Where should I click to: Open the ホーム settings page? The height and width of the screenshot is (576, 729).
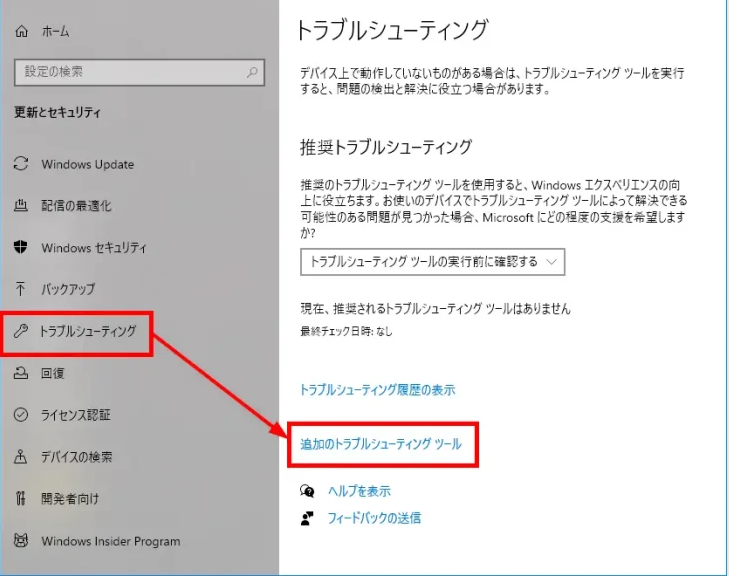point(56,31)
